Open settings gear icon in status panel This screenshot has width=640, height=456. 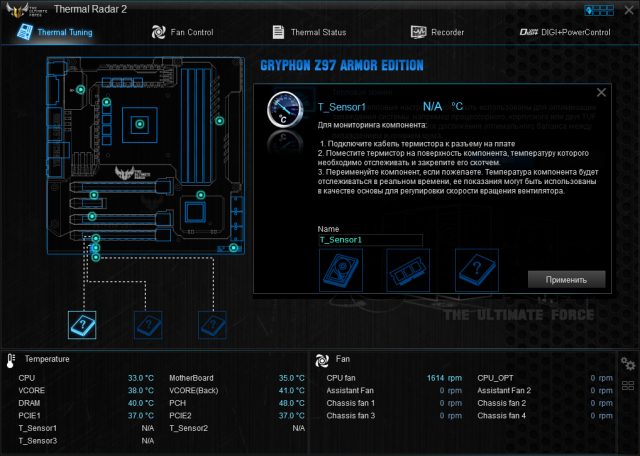(x=628, y=363)
